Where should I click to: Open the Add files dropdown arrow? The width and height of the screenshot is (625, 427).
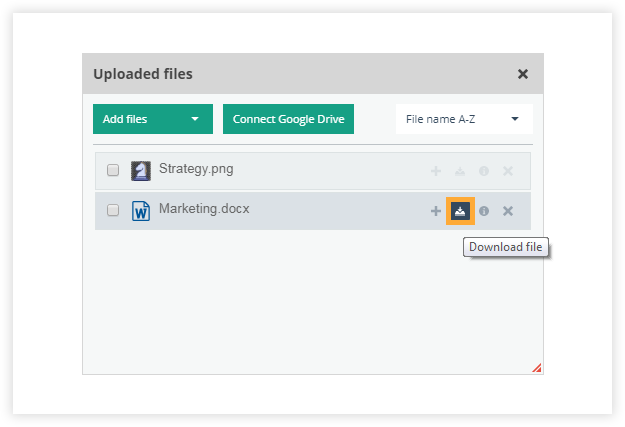(195, 119)
